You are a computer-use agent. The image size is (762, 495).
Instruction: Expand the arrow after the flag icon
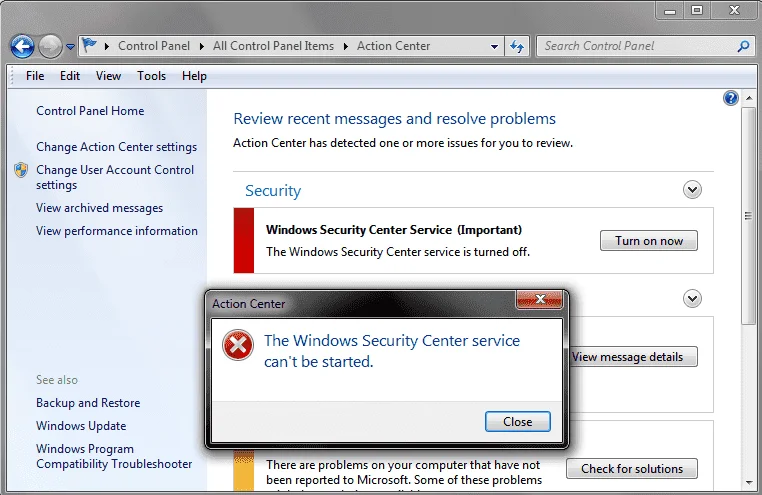tap(107, 46)
